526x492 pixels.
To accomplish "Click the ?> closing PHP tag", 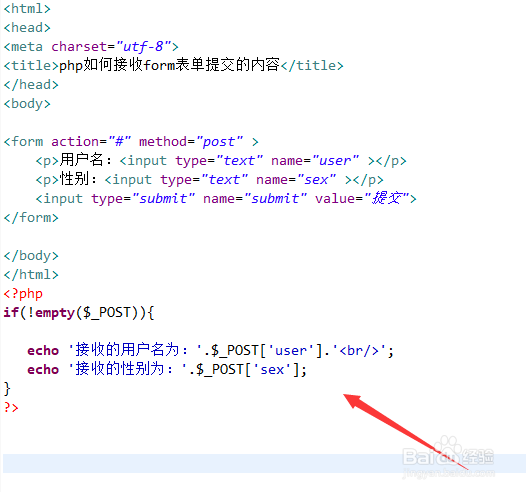I will tap(11, 407).
